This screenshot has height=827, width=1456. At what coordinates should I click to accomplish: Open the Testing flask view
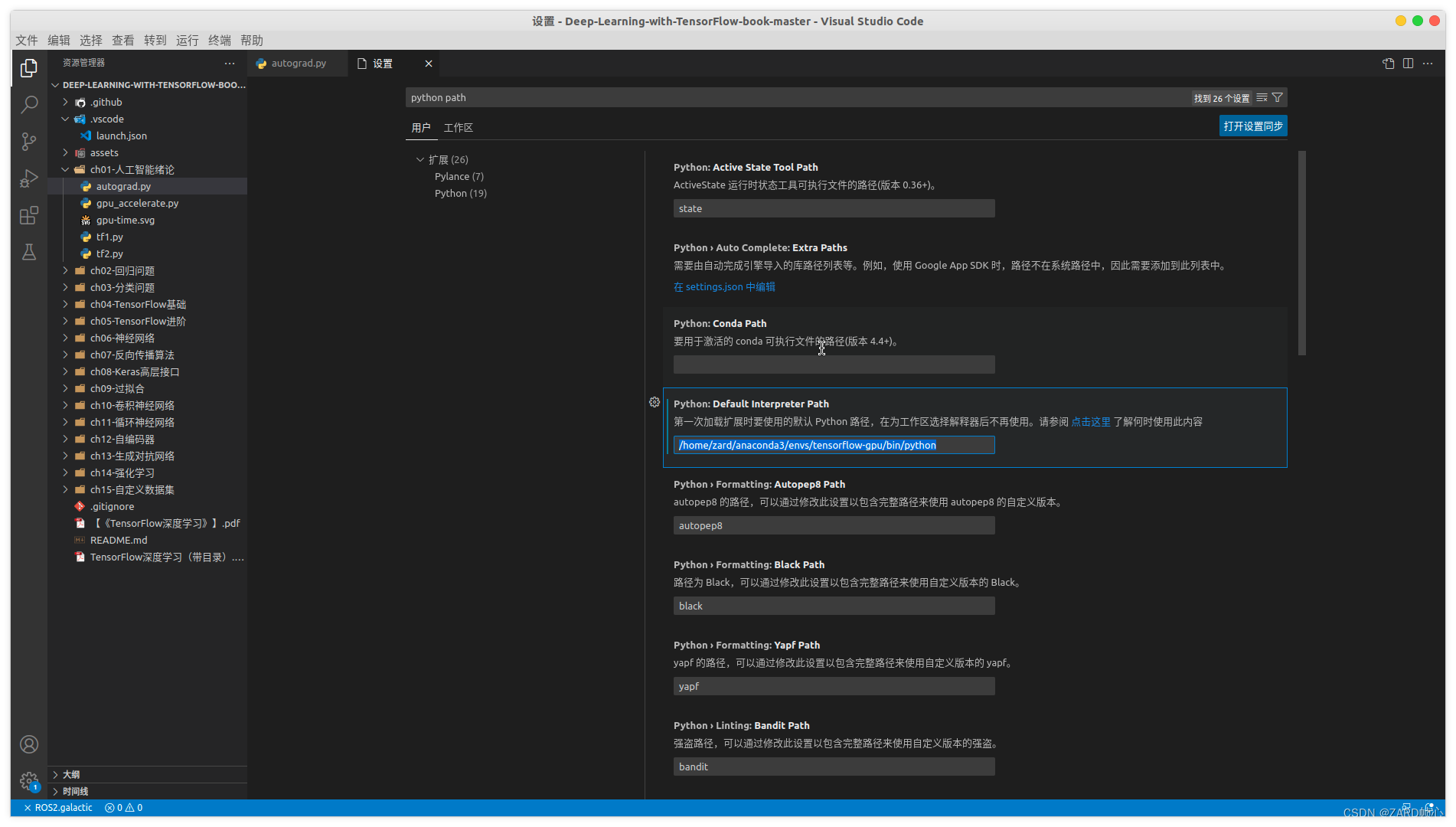(x=29, y=253)
